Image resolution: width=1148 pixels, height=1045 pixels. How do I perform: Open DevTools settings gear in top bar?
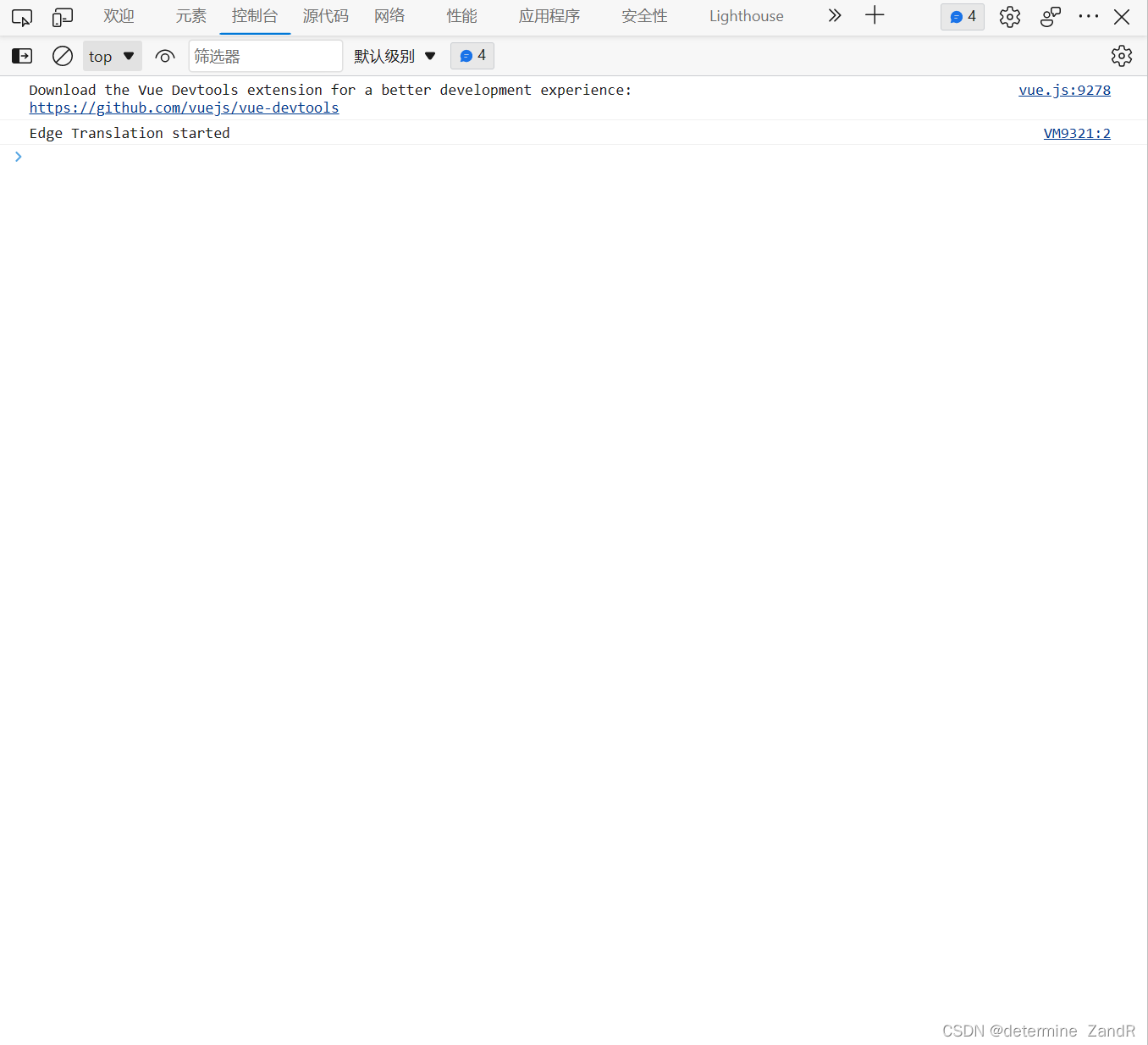coord(1010,17)
